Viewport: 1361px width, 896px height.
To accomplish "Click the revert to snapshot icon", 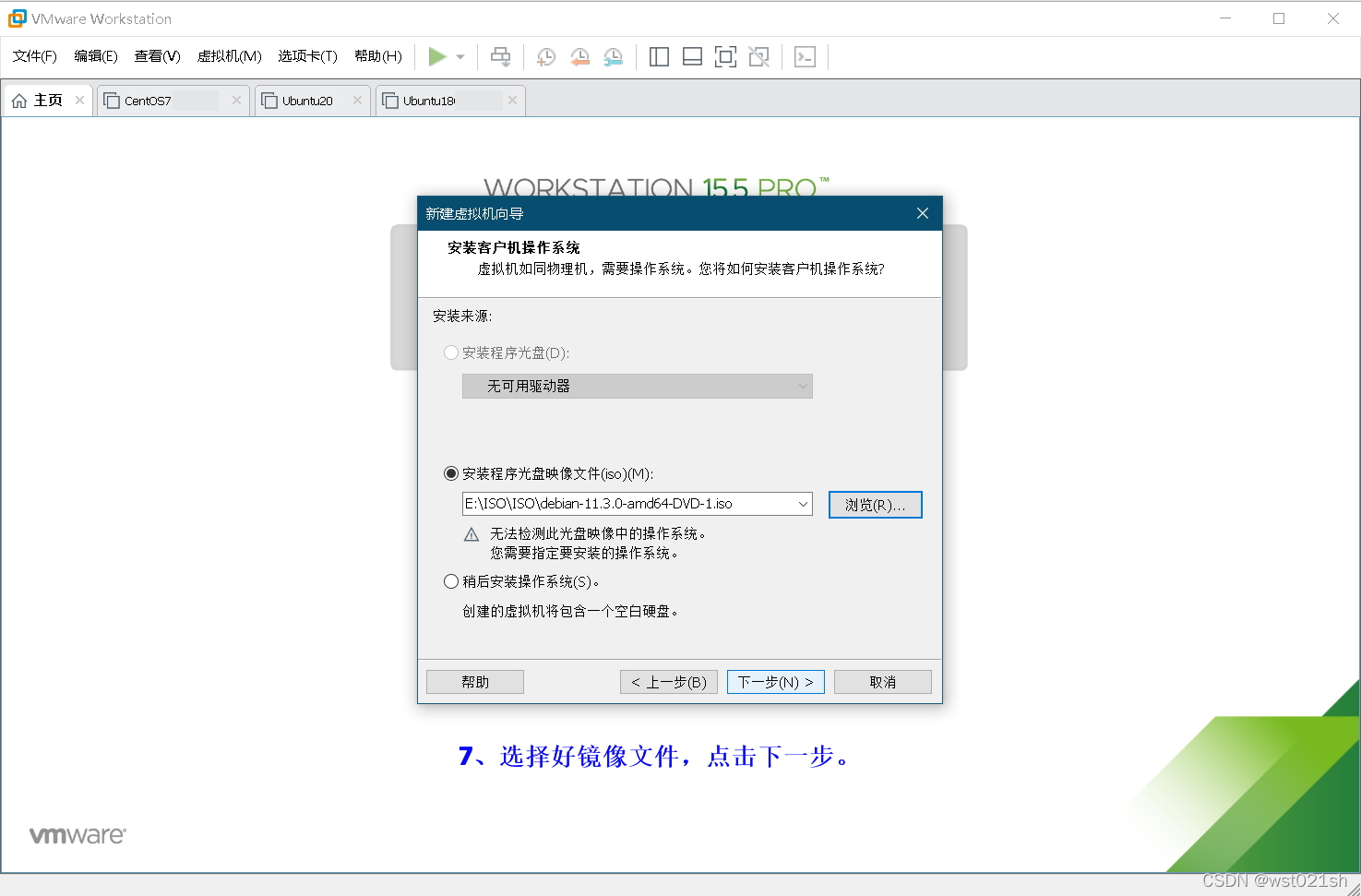I will (579, 57).
